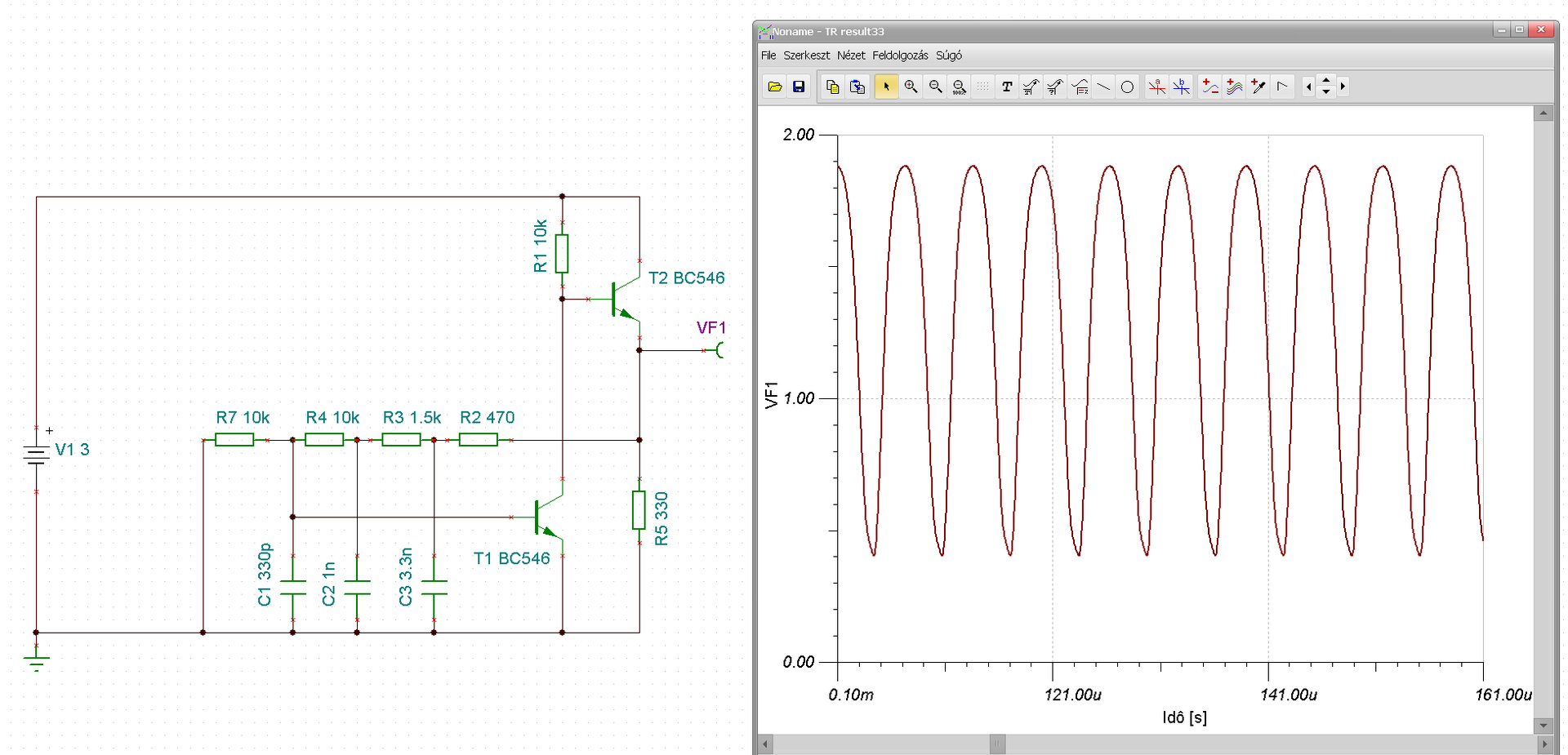Copy the diagram with the Copy icon

pos(833,87)
